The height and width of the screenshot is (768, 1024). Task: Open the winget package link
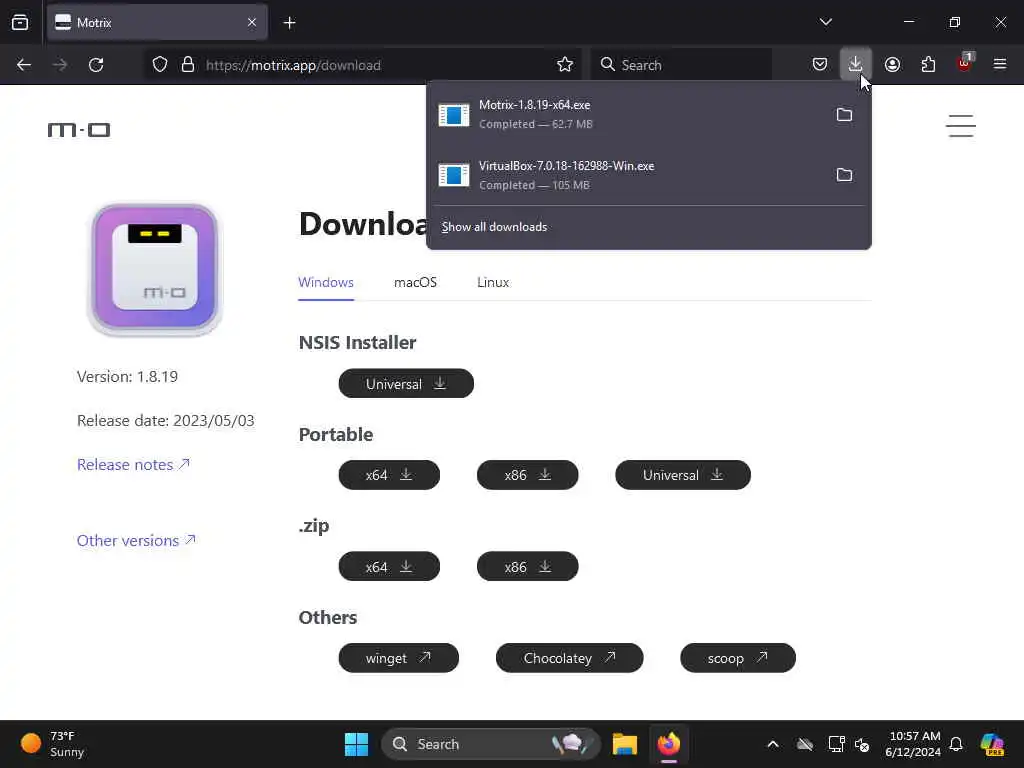click(398, 658)
